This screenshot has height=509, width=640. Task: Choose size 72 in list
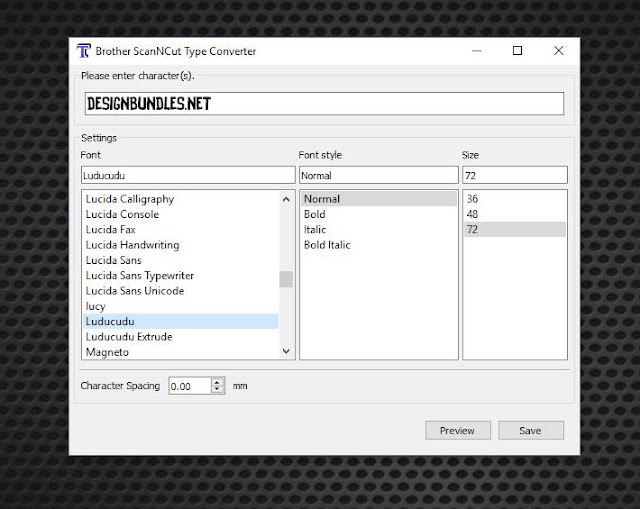pos(515,229)
